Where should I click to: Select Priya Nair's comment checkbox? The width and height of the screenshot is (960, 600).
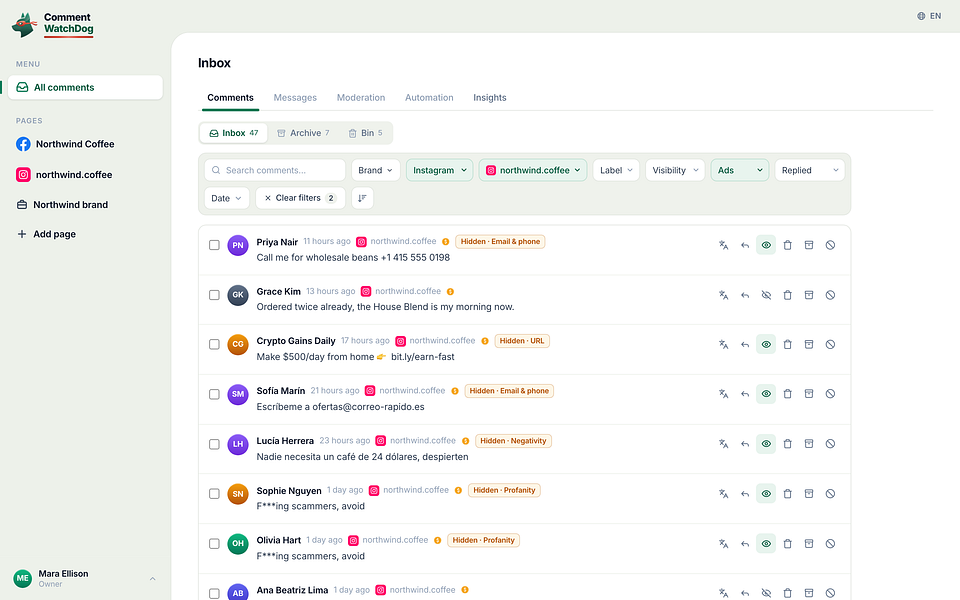(x=214, y=245)
